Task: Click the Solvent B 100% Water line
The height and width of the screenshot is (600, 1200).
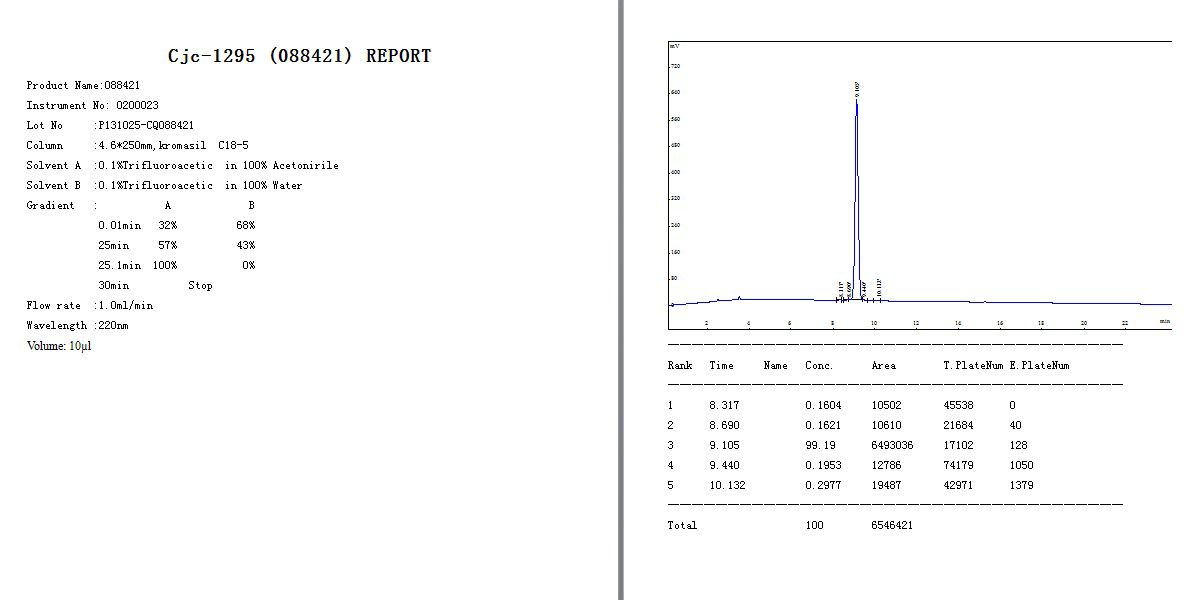Action: click(x=164, y=186)
